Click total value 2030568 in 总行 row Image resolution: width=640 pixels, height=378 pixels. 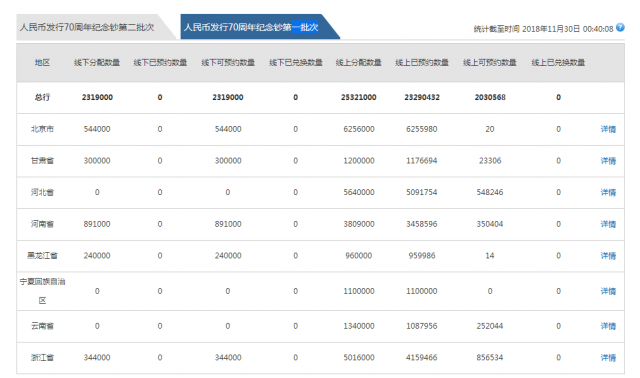coord(490,97)
